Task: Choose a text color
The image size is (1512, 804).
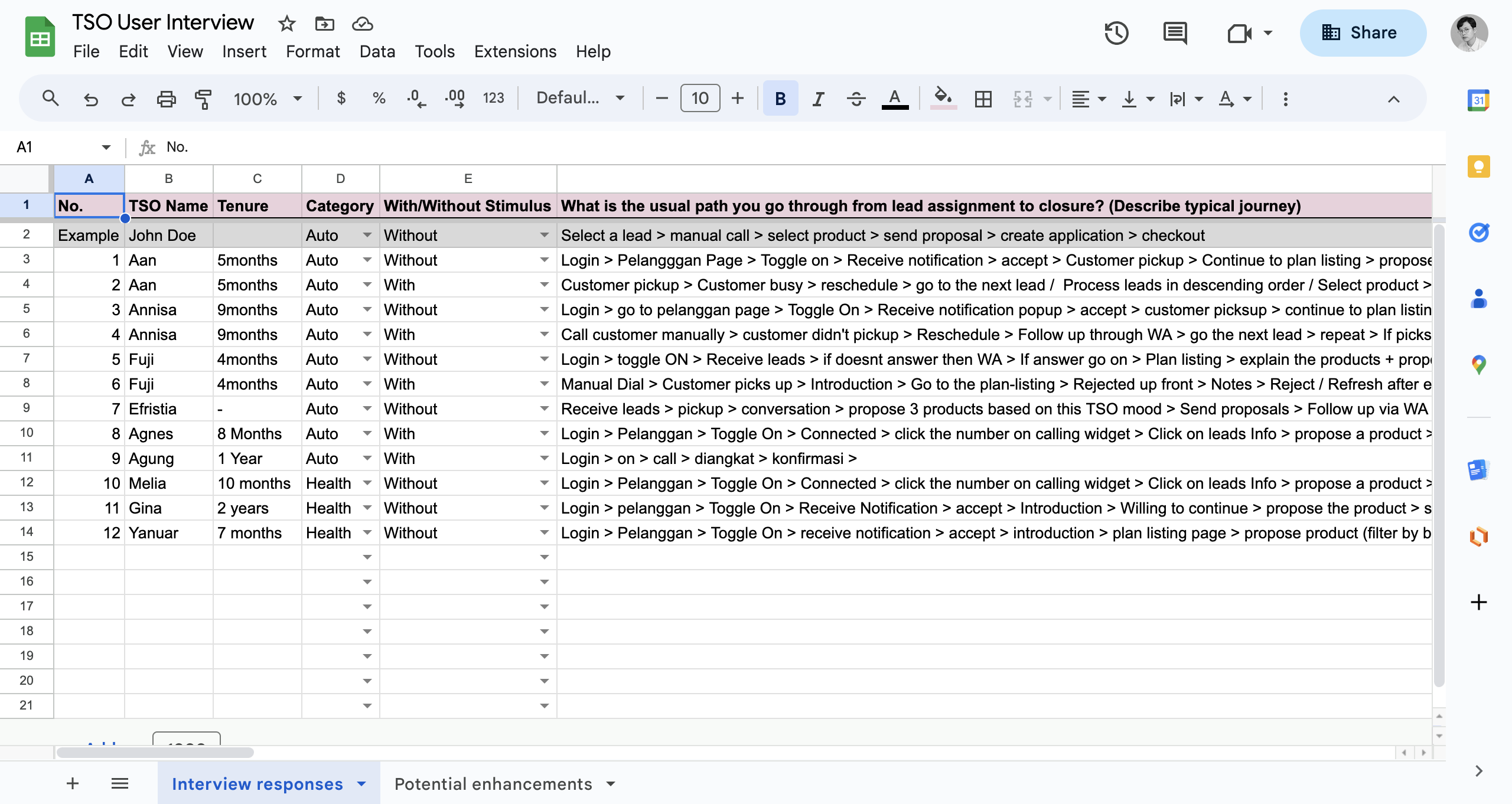Action: (x=895, y=99)
